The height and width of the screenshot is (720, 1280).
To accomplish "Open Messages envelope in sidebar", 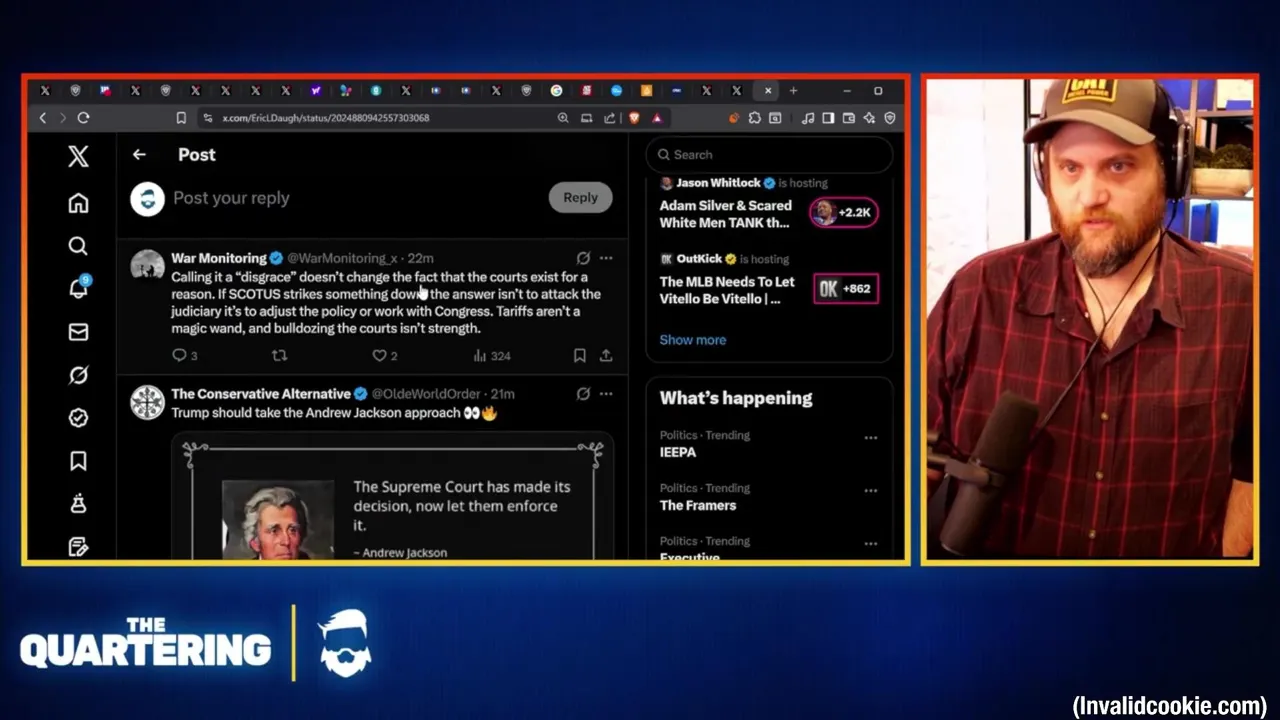I will coord(78,332).
